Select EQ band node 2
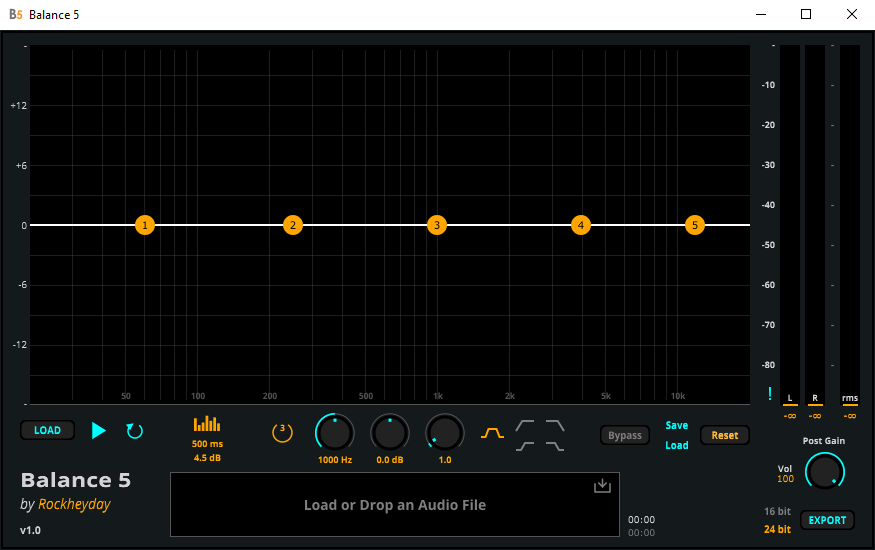Screen dimensions: 875x550 click(293, 225)
